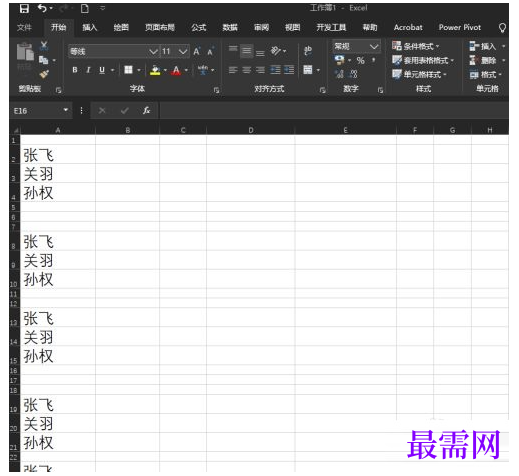Toggle Bold formatting
This screenshot has height=476, width=519.
pos(75,70)
